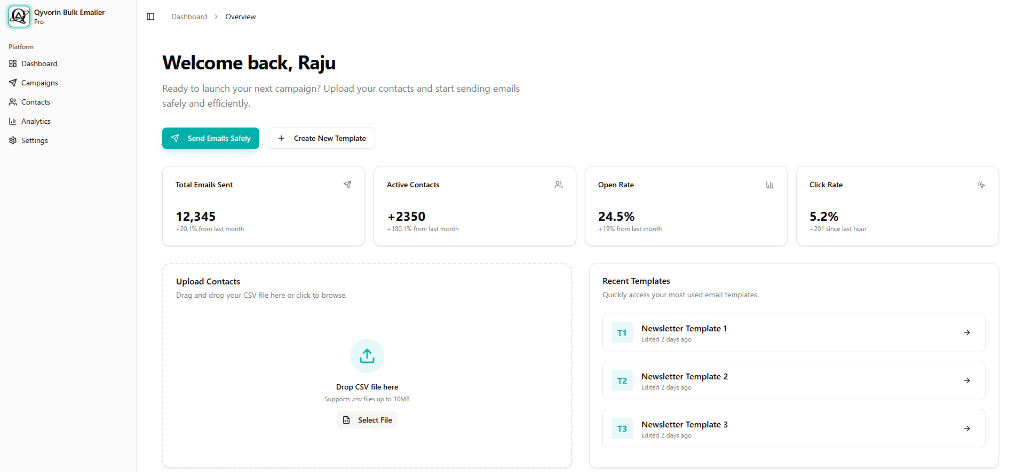The height and width of the screenshot is (472, 1024).
Task: Go to Contacts in the sidebar
Action: 69,102
